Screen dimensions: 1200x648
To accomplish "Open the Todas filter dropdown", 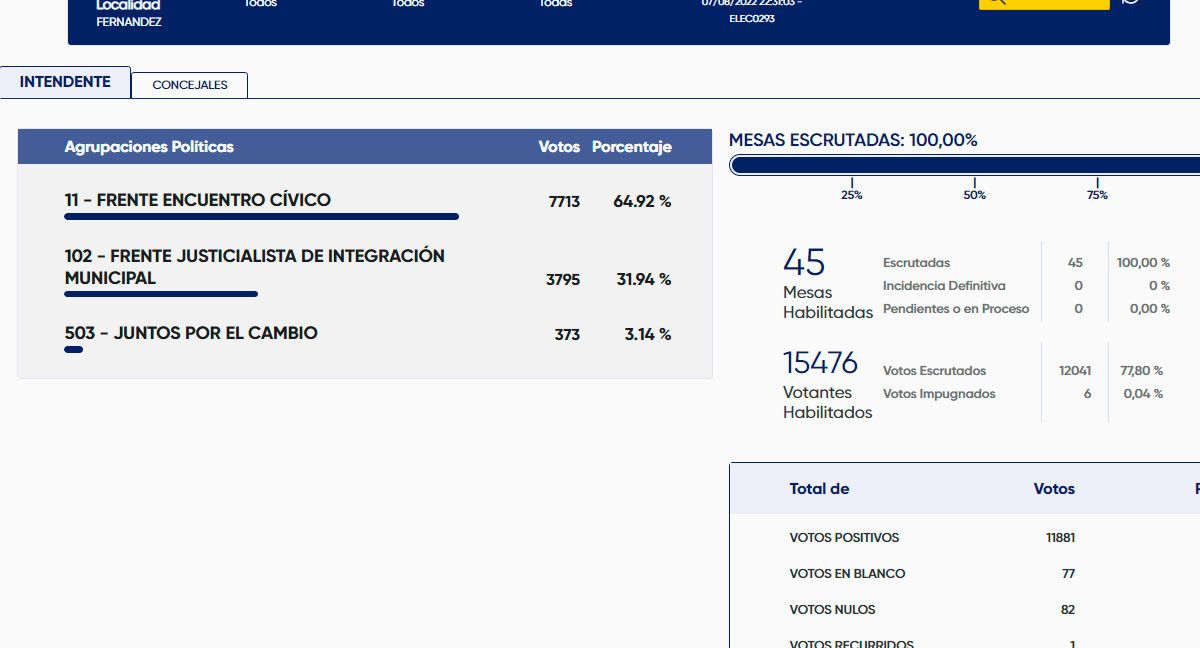I will click(x=556, y=4).
